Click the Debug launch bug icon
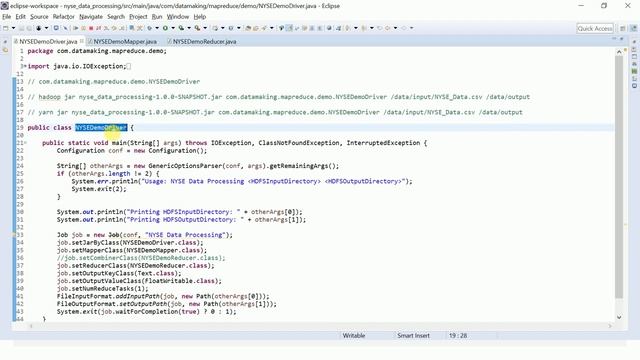The image size is (640, 360). pyautogui.click(x=149, y=28)
